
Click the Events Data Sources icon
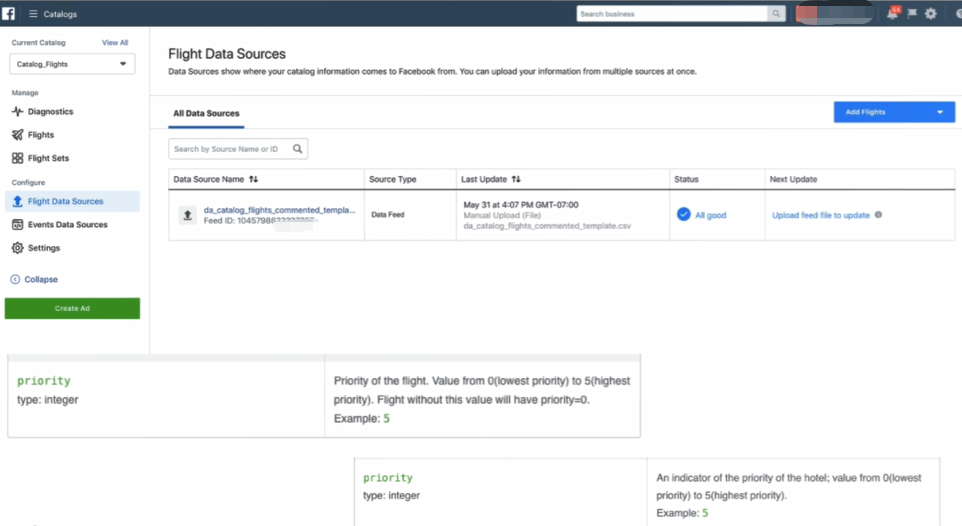click(x=17, y=225)
